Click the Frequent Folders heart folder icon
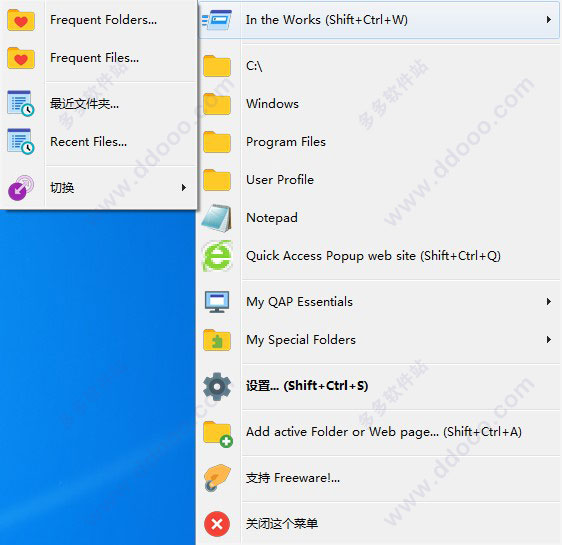The image size is (562, 545). pos(21,20)
